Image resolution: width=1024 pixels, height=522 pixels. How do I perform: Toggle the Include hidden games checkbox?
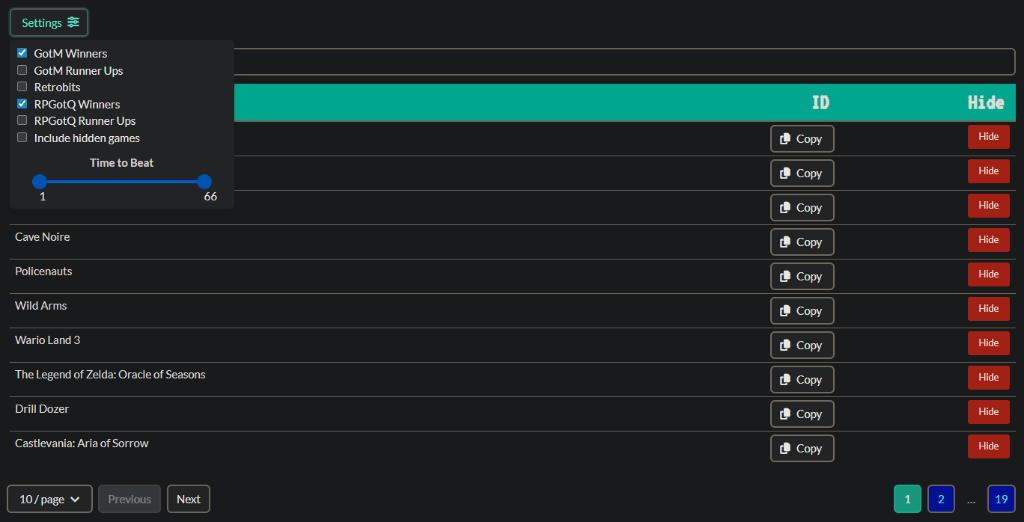tap(22, 138)
